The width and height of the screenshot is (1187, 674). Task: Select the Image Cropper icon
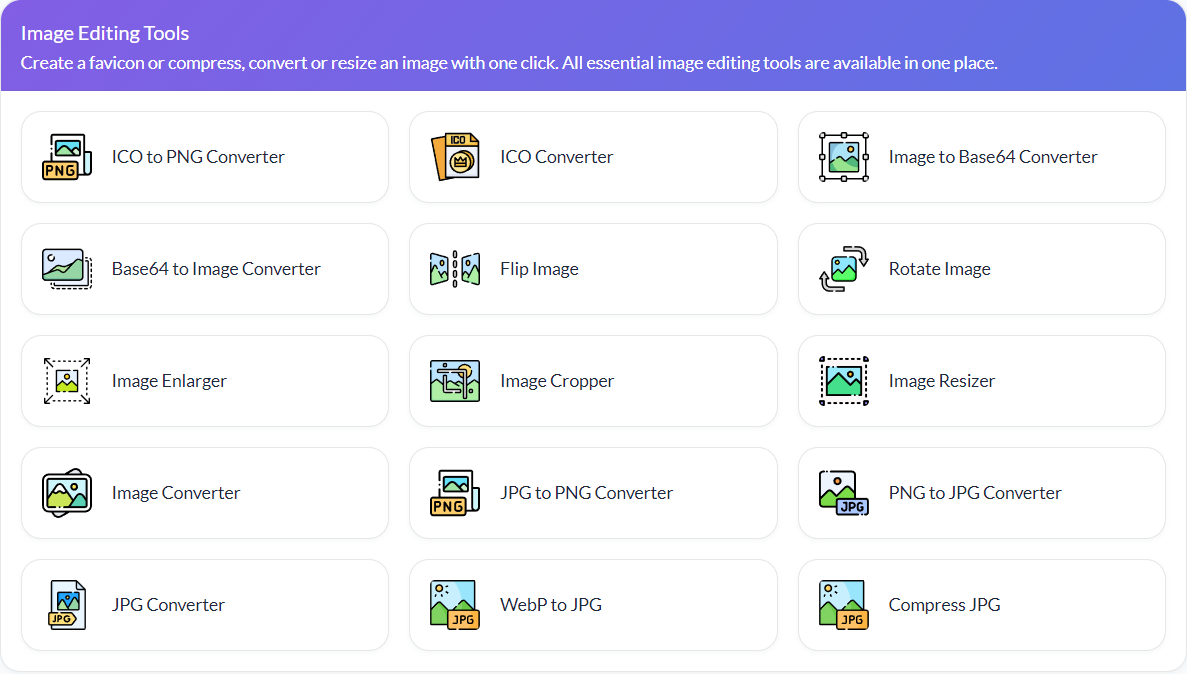click(x=455, y=380)
